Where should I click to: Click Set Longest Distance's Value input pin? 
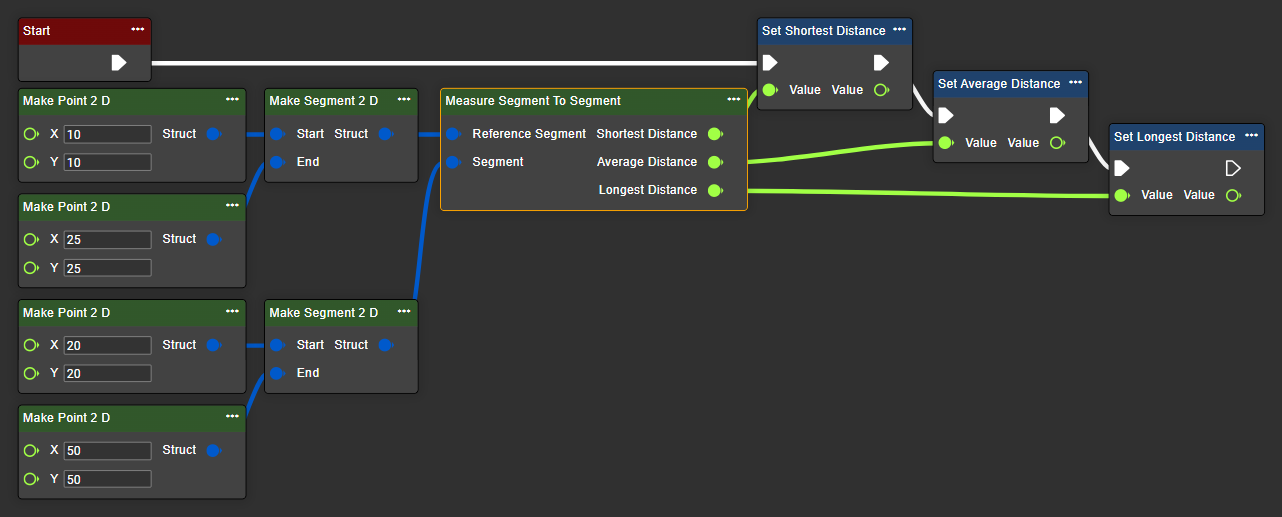(x=1121, y=196)
